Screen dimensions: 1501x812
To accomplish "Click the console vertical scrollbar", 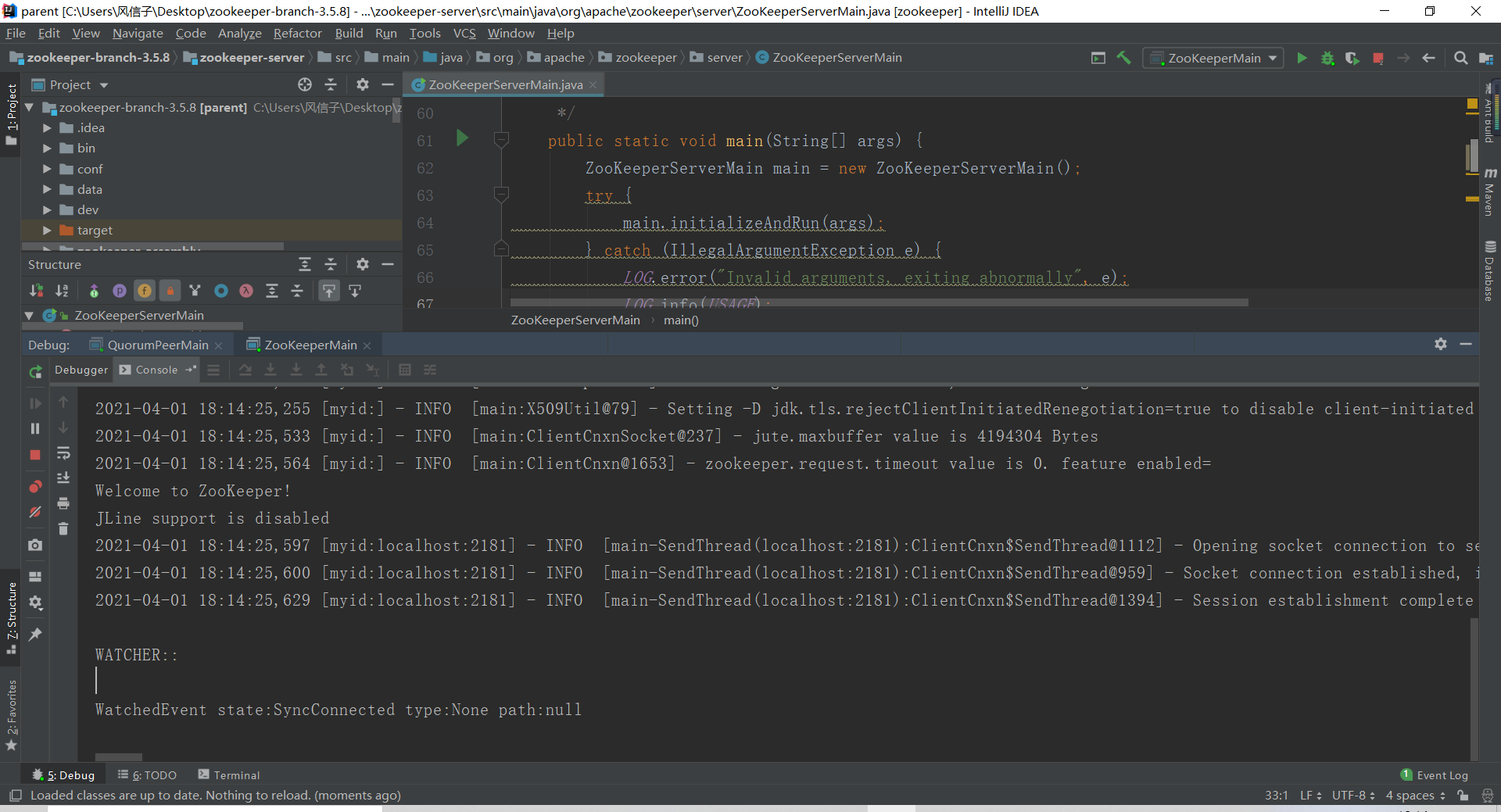I will point(1474,688).
